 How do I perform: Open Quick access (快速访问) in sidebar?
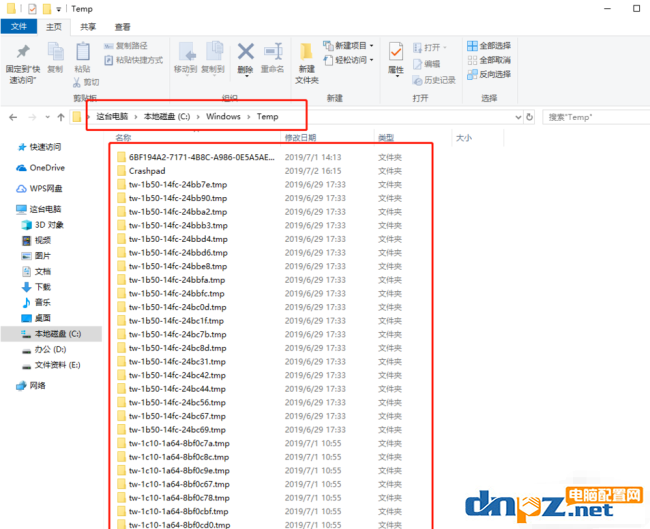click(39, 147)
